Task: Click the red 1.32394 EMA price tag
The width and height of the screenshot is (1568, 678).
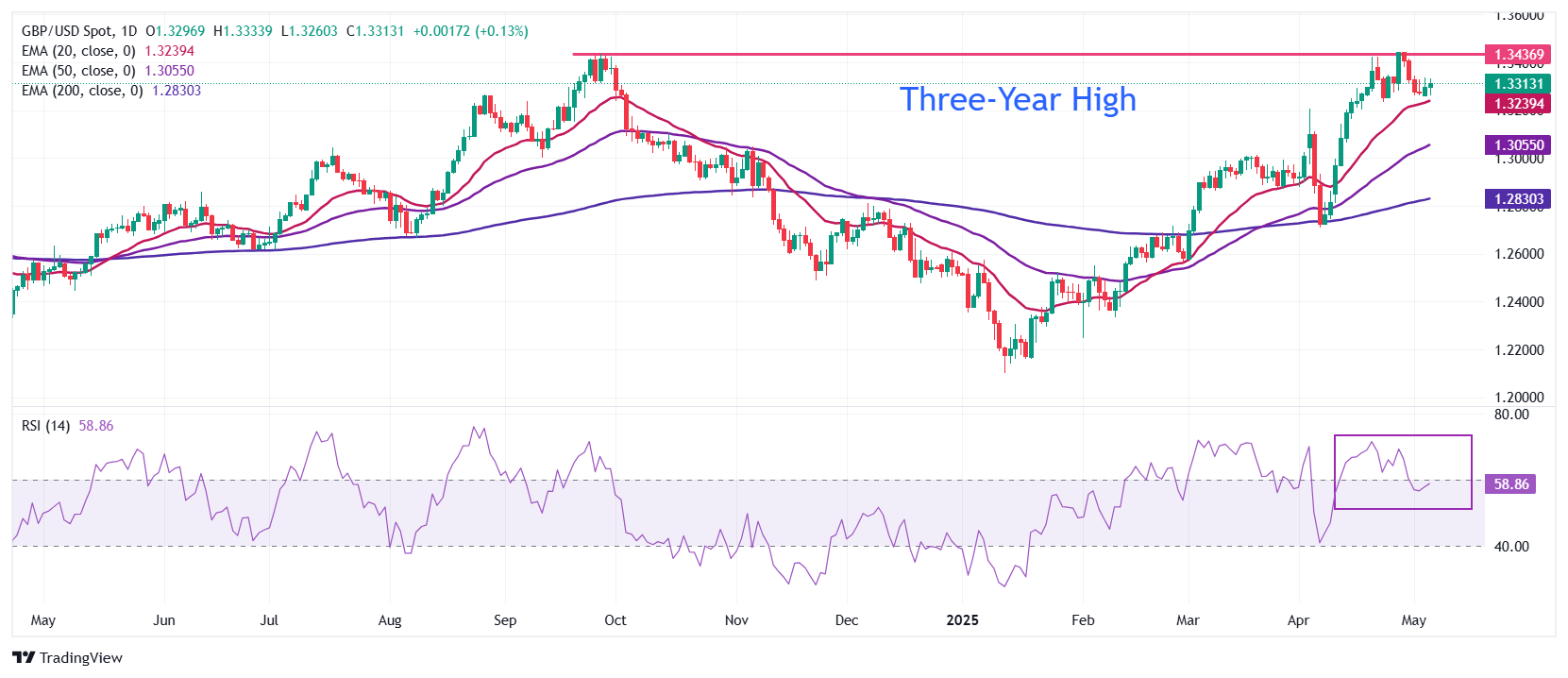Action: point(1517,104)
